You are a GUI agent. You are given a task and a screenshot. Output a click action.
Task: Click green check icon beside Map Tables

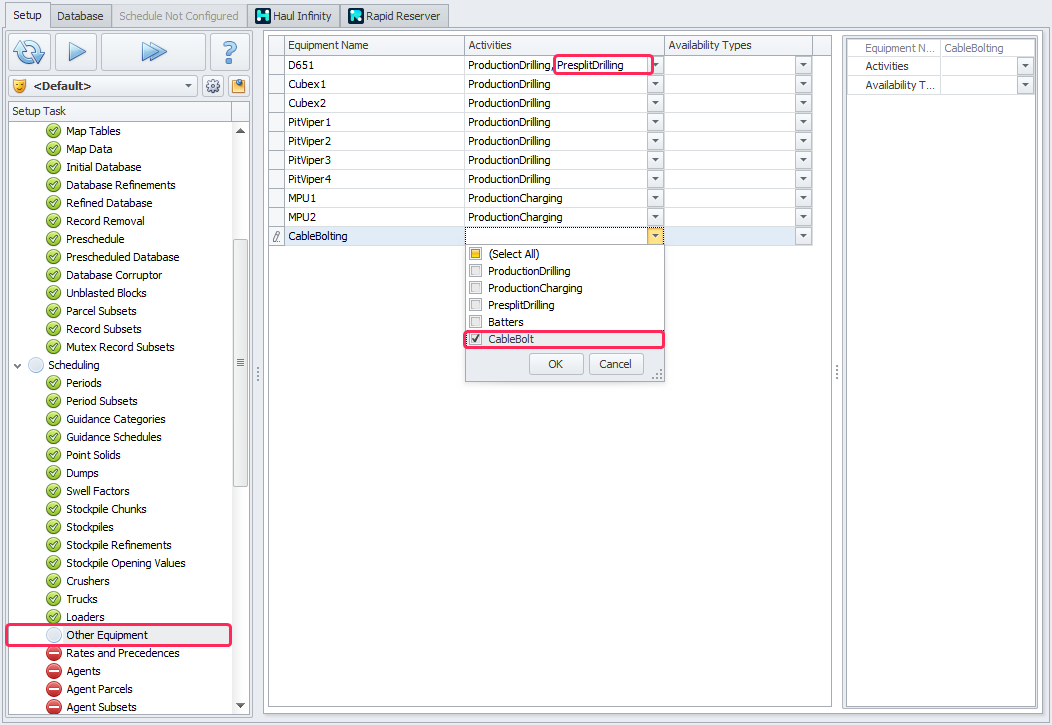[x=54, y=131]
